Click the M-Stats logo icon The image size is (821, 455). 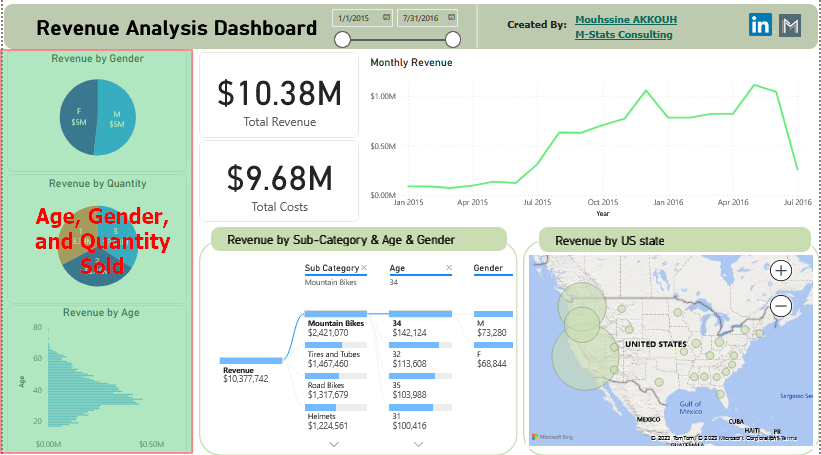790,26
